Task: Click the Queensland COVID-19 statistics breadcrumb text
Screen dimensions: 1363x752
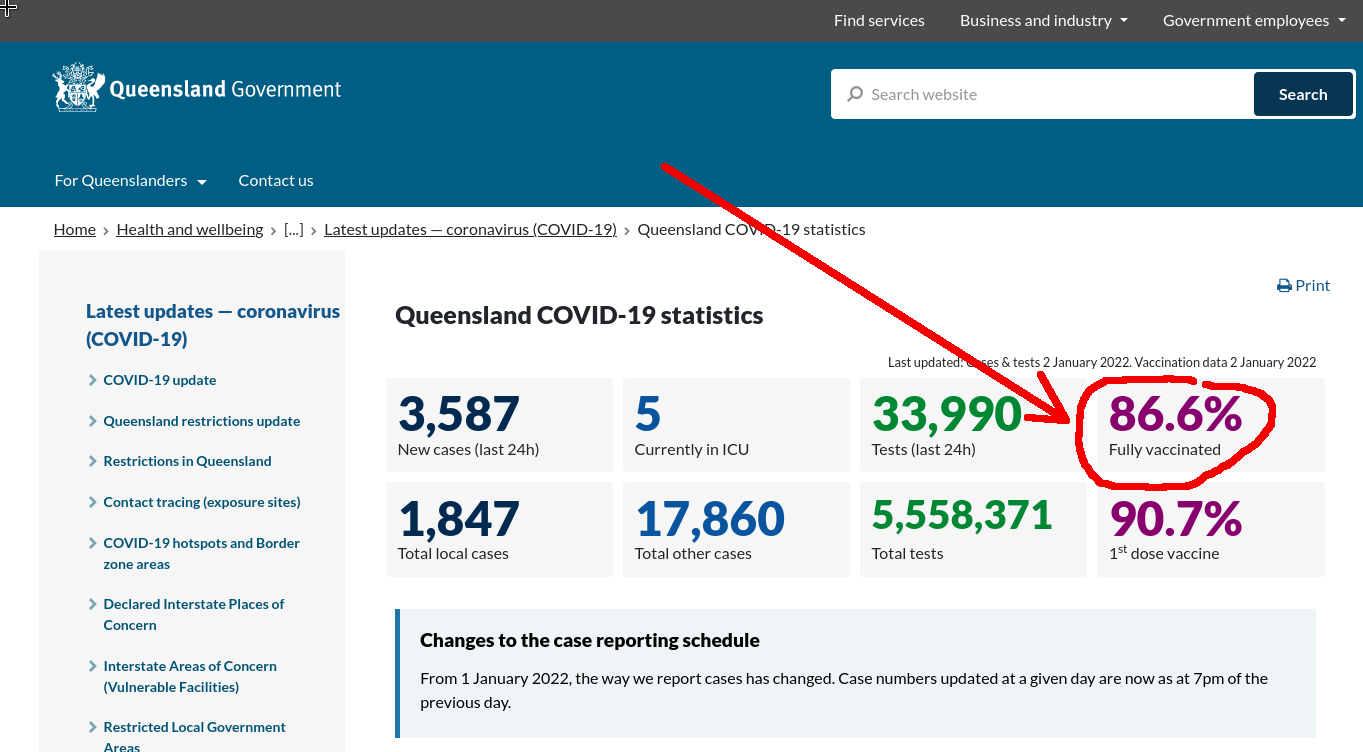Action: (x=751, y=229)
